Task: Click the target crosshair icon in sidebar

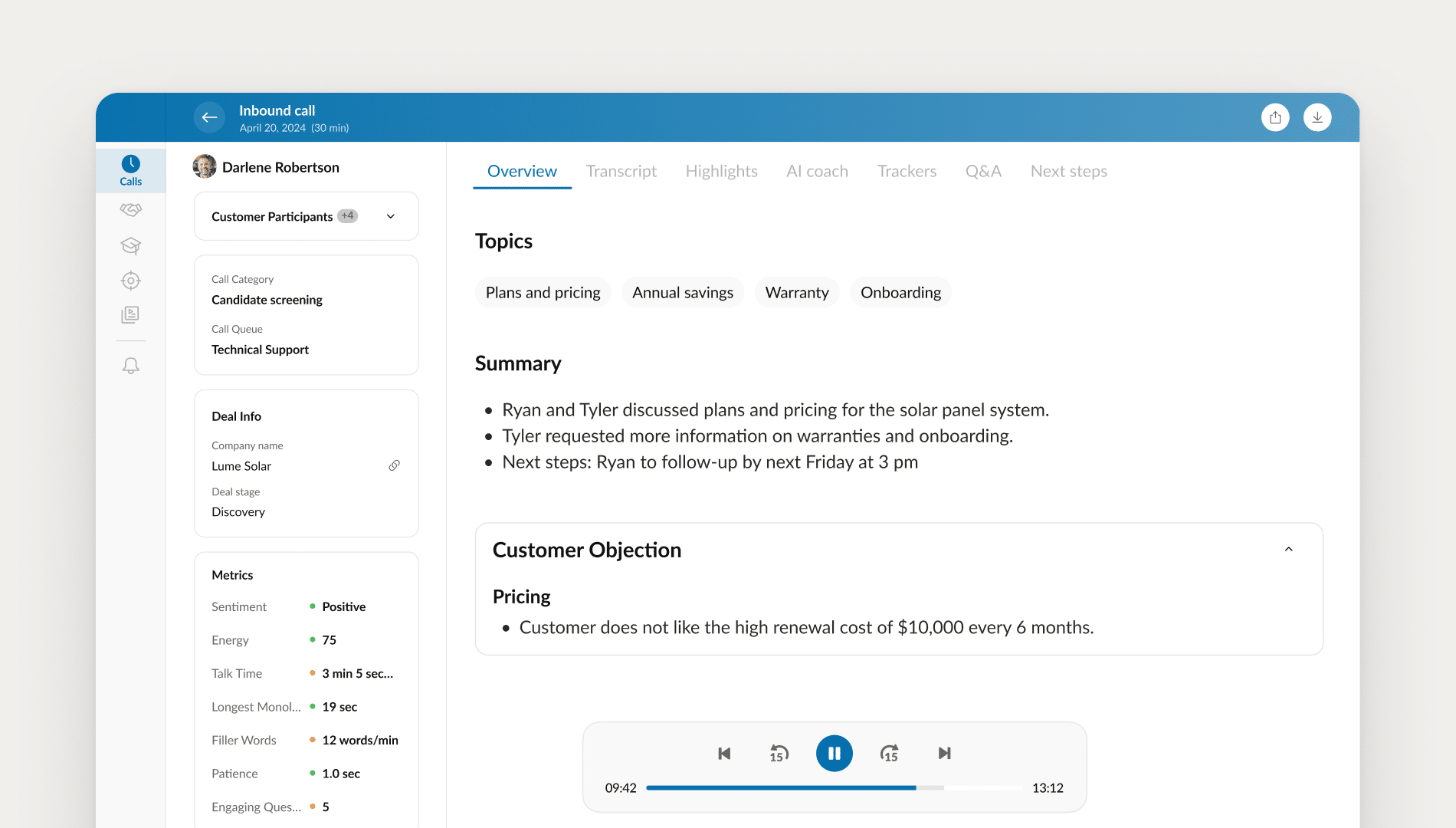Action: point(130,281)
